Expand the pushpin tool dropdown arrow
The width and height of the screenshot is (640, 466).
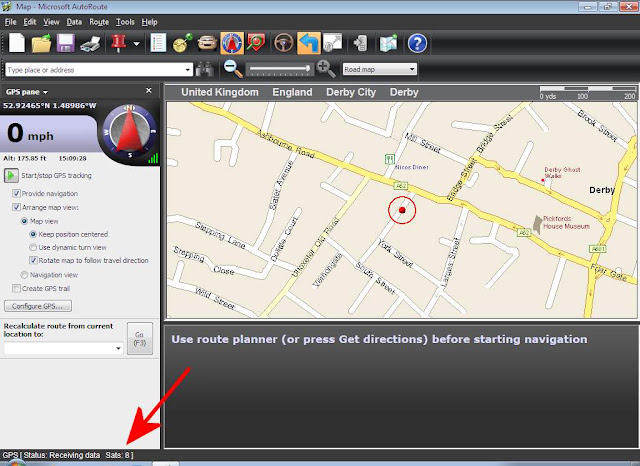(x=137, y=44)
